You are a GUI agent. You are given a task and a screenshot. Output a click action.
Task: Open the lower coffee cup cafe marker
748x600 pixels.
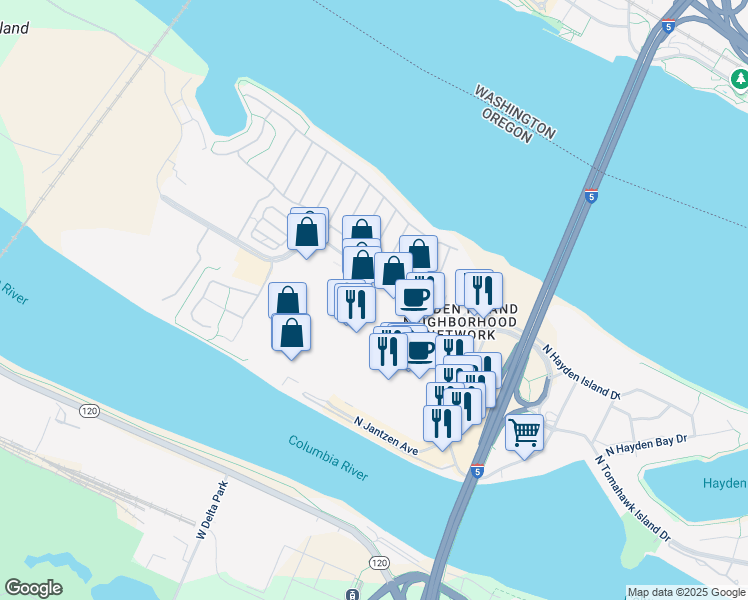[420, 352]
